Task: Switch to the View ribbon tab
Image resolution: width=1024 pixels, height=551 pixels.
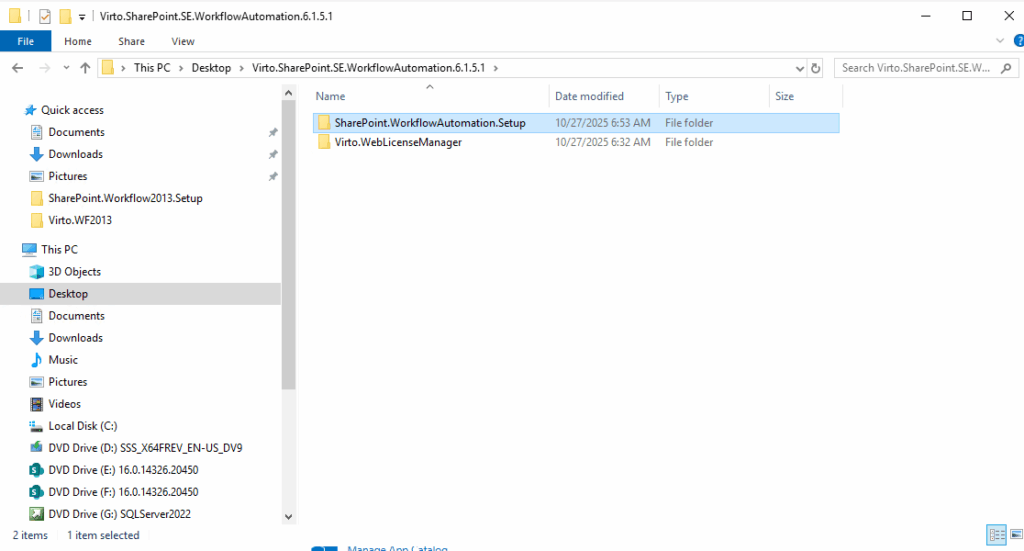Action: click(183, 41)
